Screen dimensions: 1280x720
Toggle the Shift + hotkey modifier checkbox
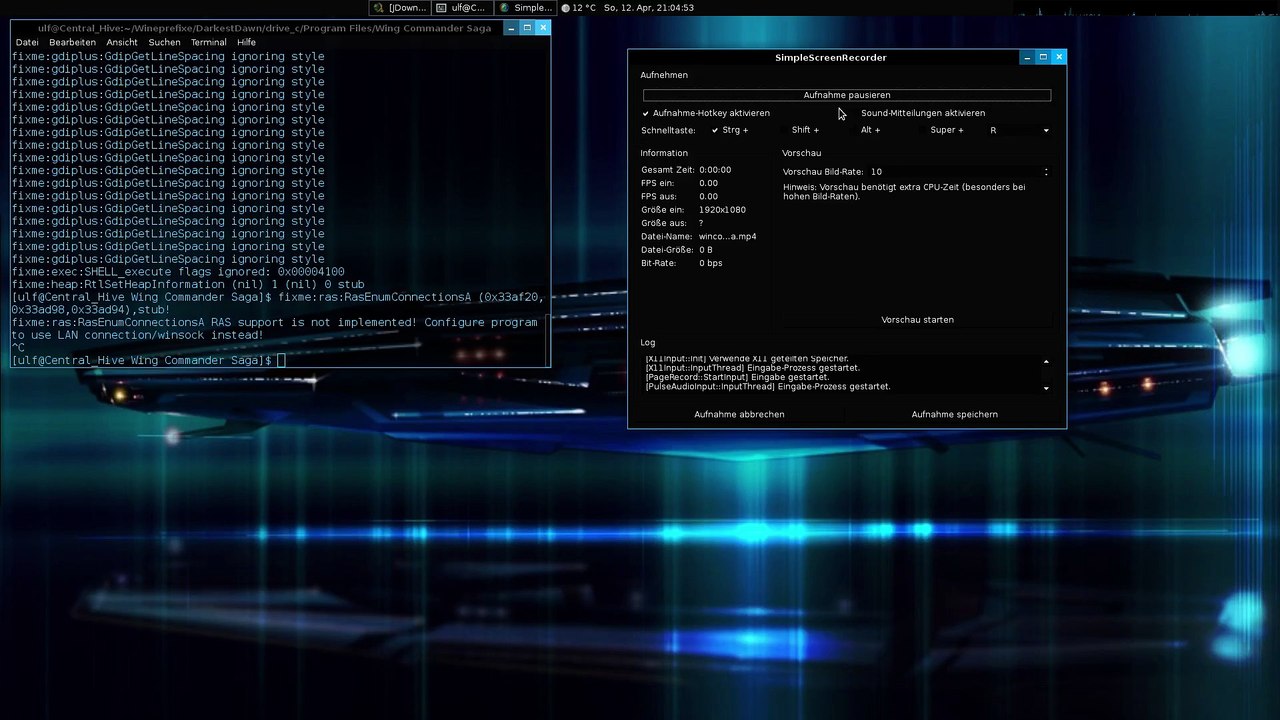pyautogui.click(x=798, y=130)
